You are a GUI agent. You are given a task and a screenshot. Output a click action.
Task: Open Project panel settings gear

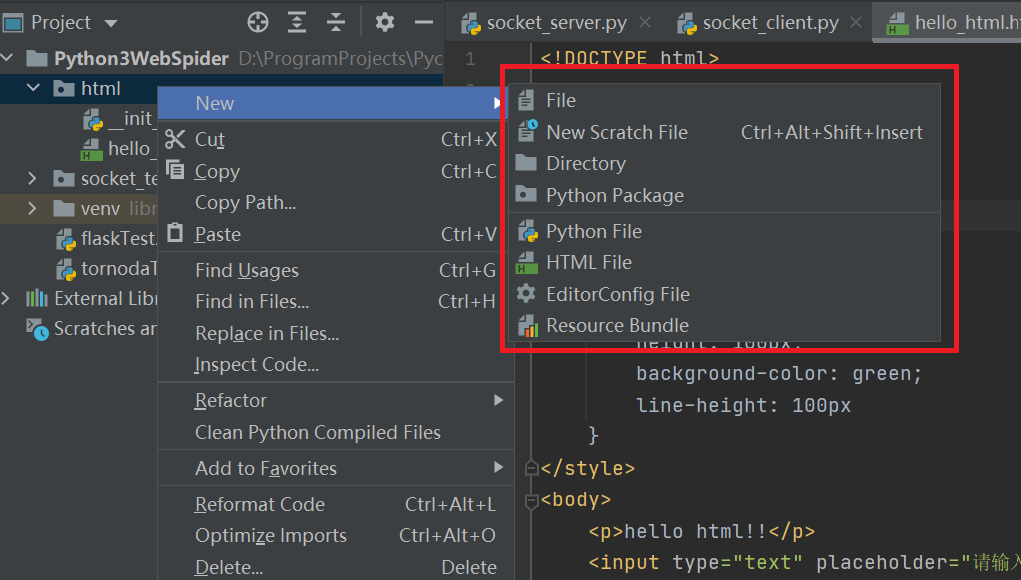tap(385, 22)
